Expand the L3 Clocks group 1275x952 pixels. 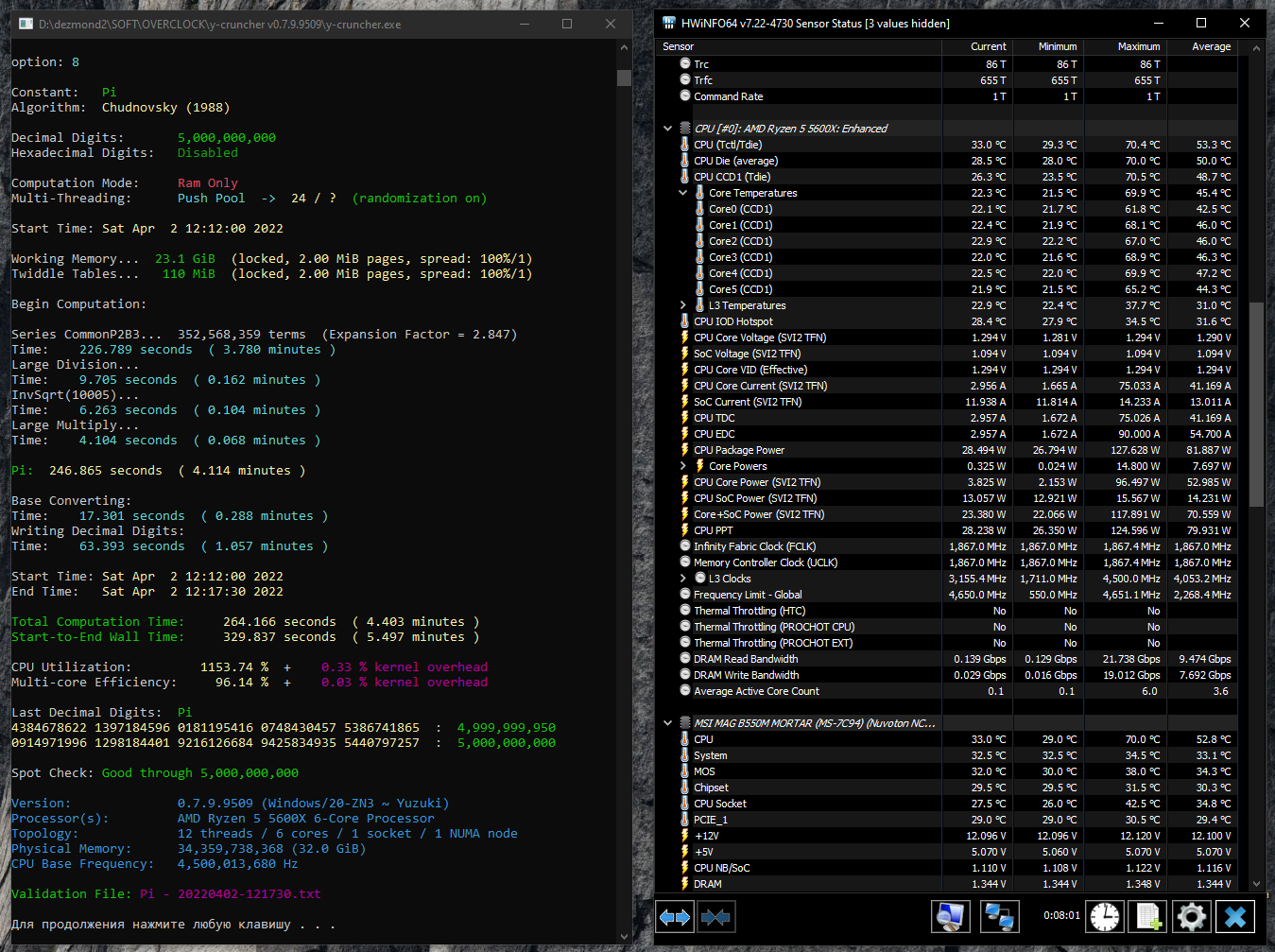click(683, 579)
